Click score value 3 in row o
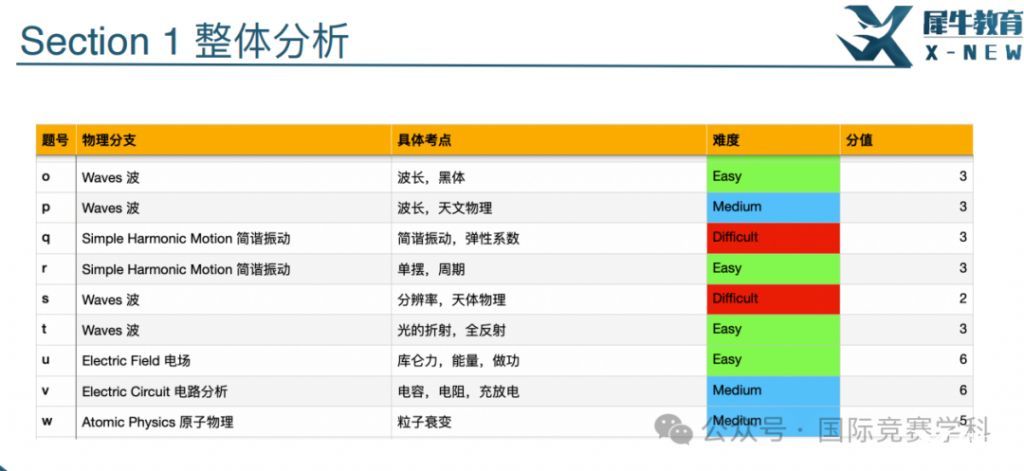Screen dimensions: 1024x471 (963, 176)
